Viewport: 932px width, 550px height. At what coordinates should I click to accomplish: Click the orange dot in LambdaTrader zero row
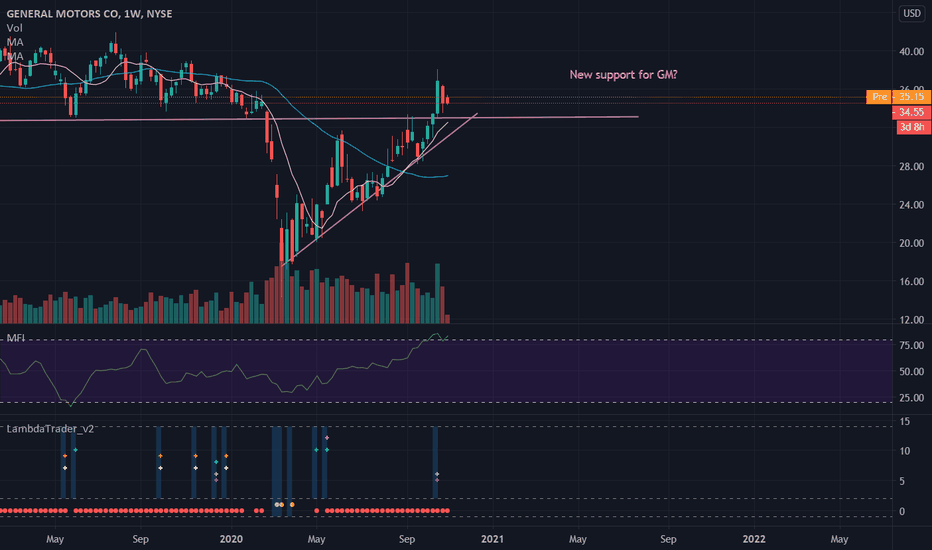292,505
